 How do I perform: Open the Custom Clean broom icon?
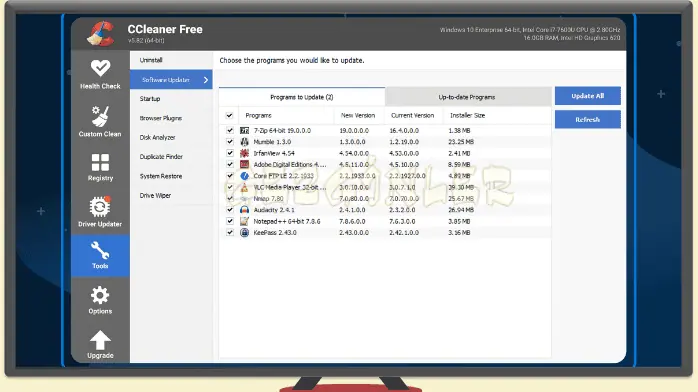point(100,117)
